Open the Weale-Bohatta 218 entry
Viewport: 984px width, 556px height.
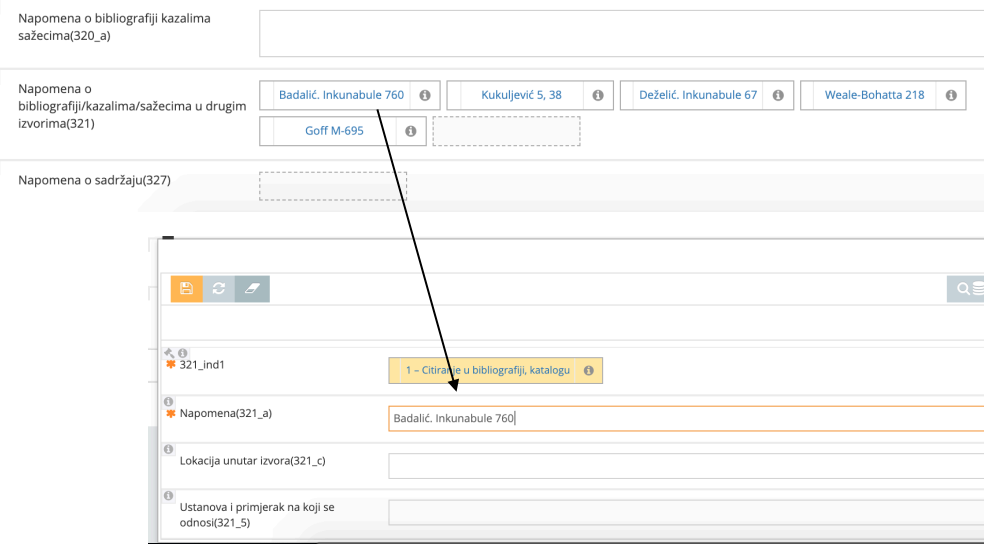[x=874, y=95]
